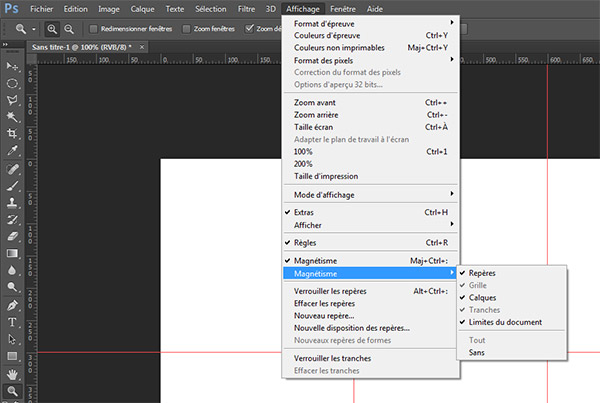Select the History Brush tool
Viewport: 600px width, 403px height.
12,220
